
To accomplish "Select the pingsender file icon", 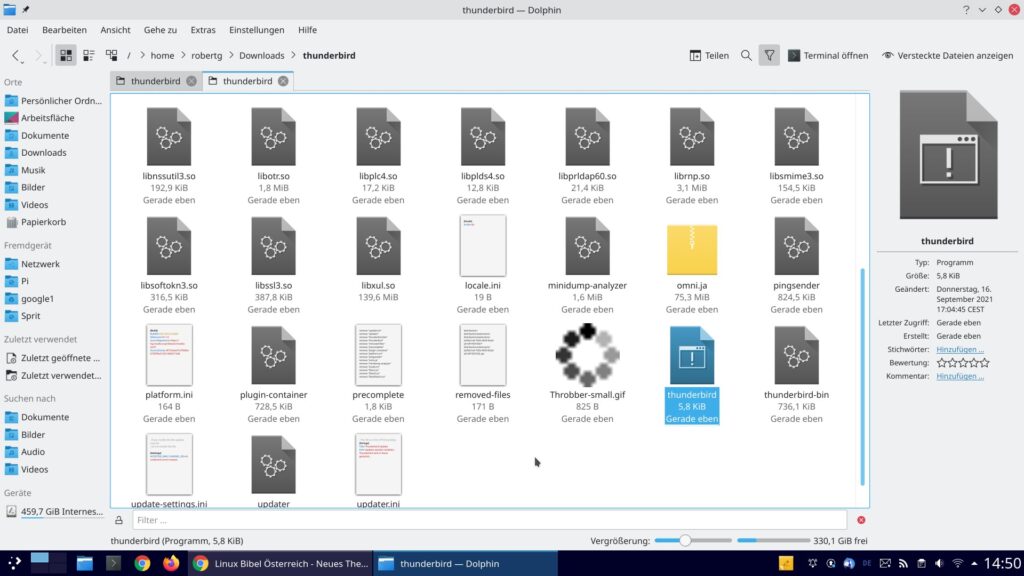I will [x=796, y=246].
